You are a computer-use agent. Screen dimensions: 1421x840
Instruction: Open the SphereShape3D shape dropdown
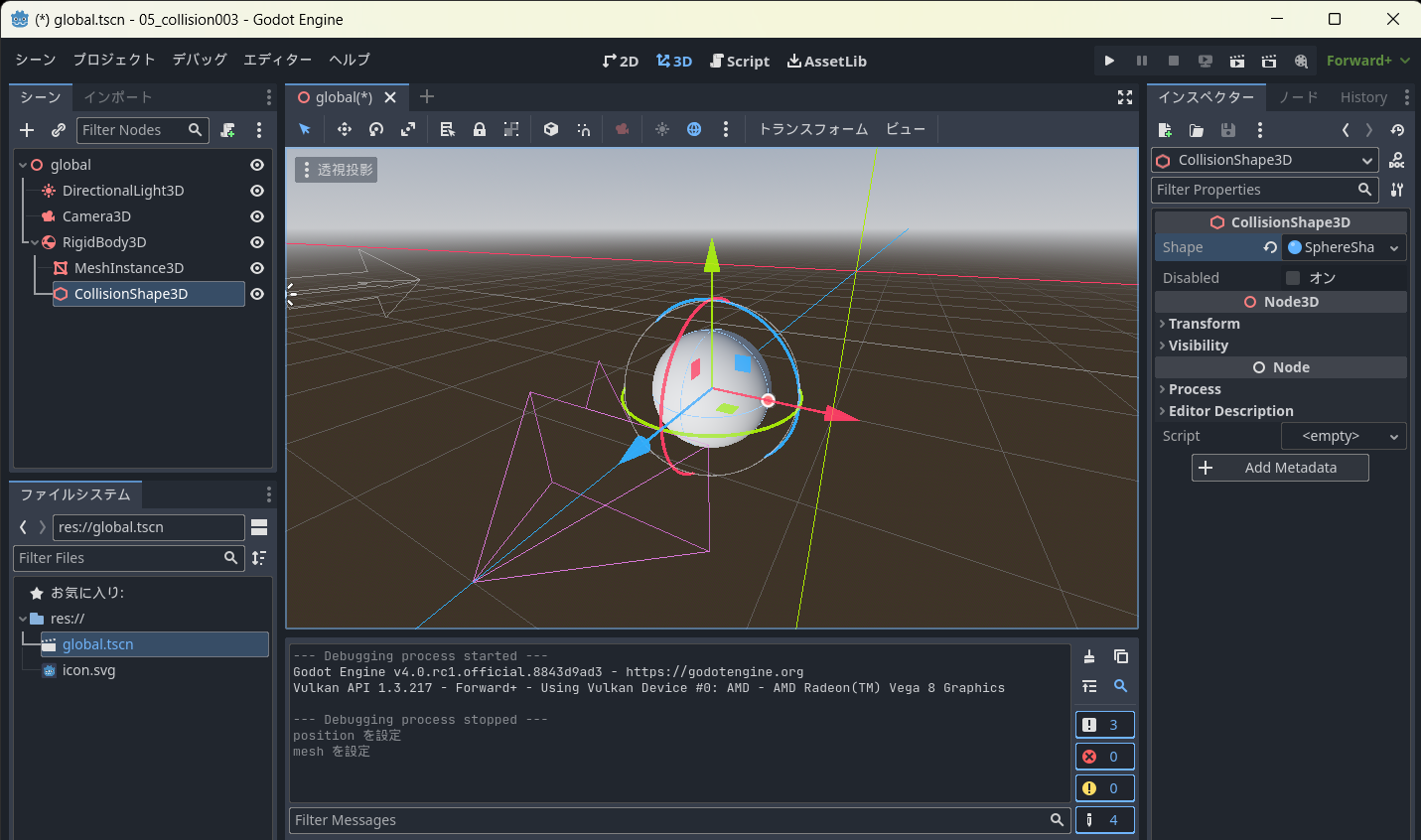coord(1343,247)
